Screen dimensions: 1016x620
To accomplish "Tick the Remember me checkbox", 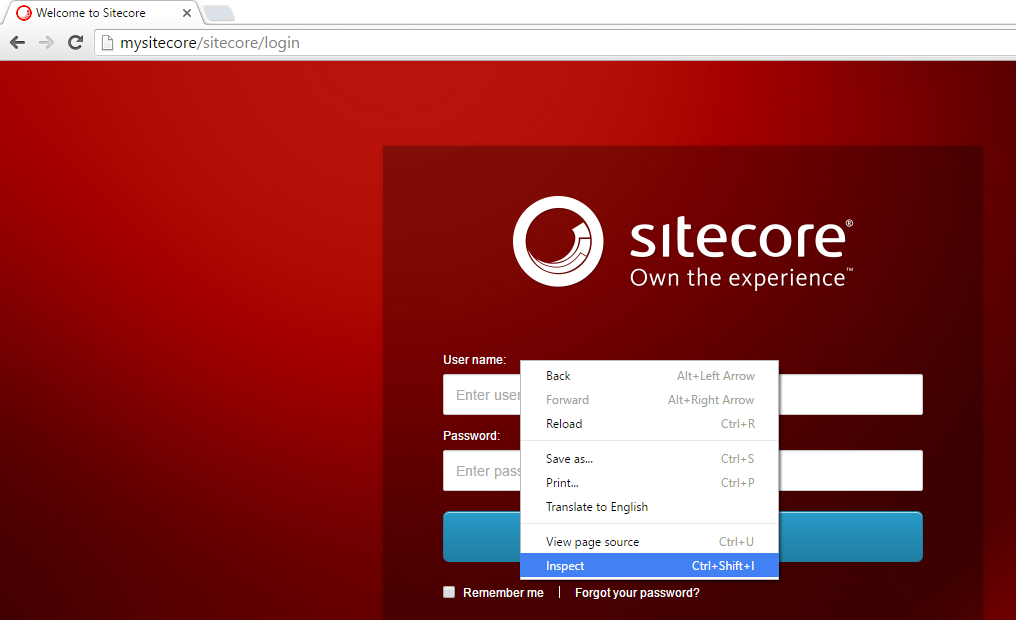I will [x=449, y=591].
